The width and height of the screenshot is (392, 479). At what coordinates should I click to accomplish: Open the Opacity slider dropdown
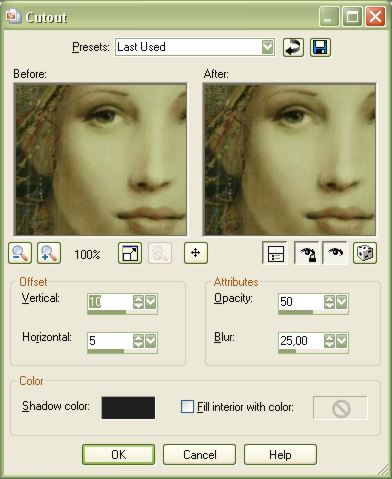click(342, 302)
